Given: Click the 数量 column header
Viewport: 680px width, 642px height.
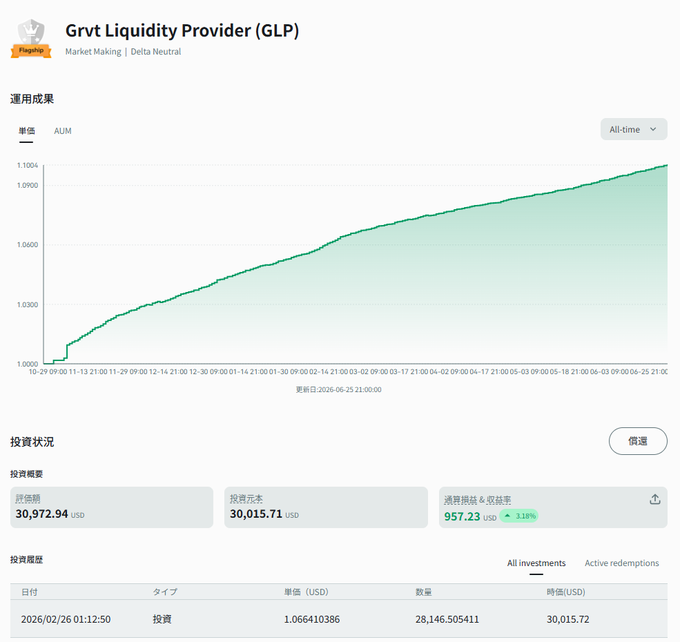Looking at the screenshot, I should pyautogui.click(x=423, y=592).
